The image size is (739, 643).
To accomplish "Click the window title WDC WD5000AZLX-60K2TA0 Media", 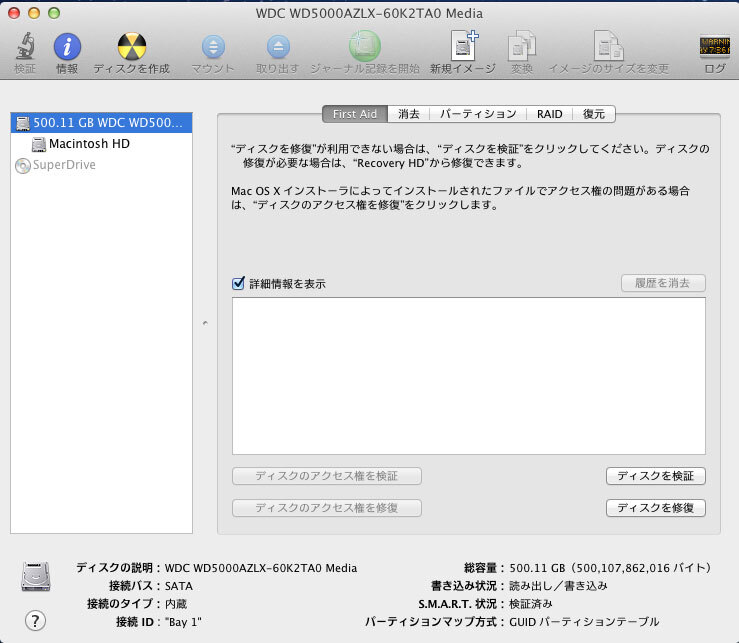I will (x=370, y=13).
